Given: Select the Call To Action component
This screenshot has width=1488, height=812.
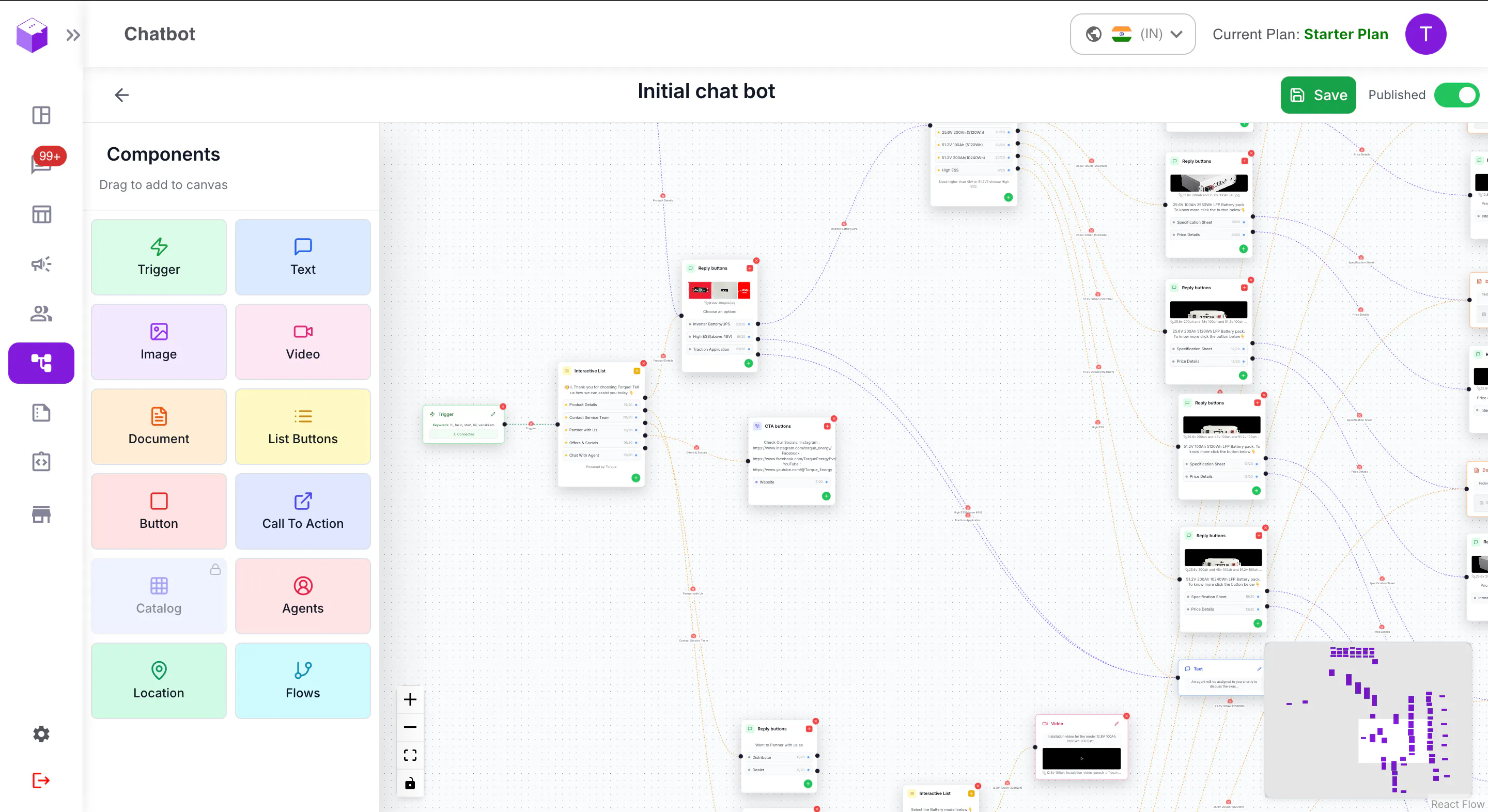Looking at the screenshot, I should [x=303, y=511].
